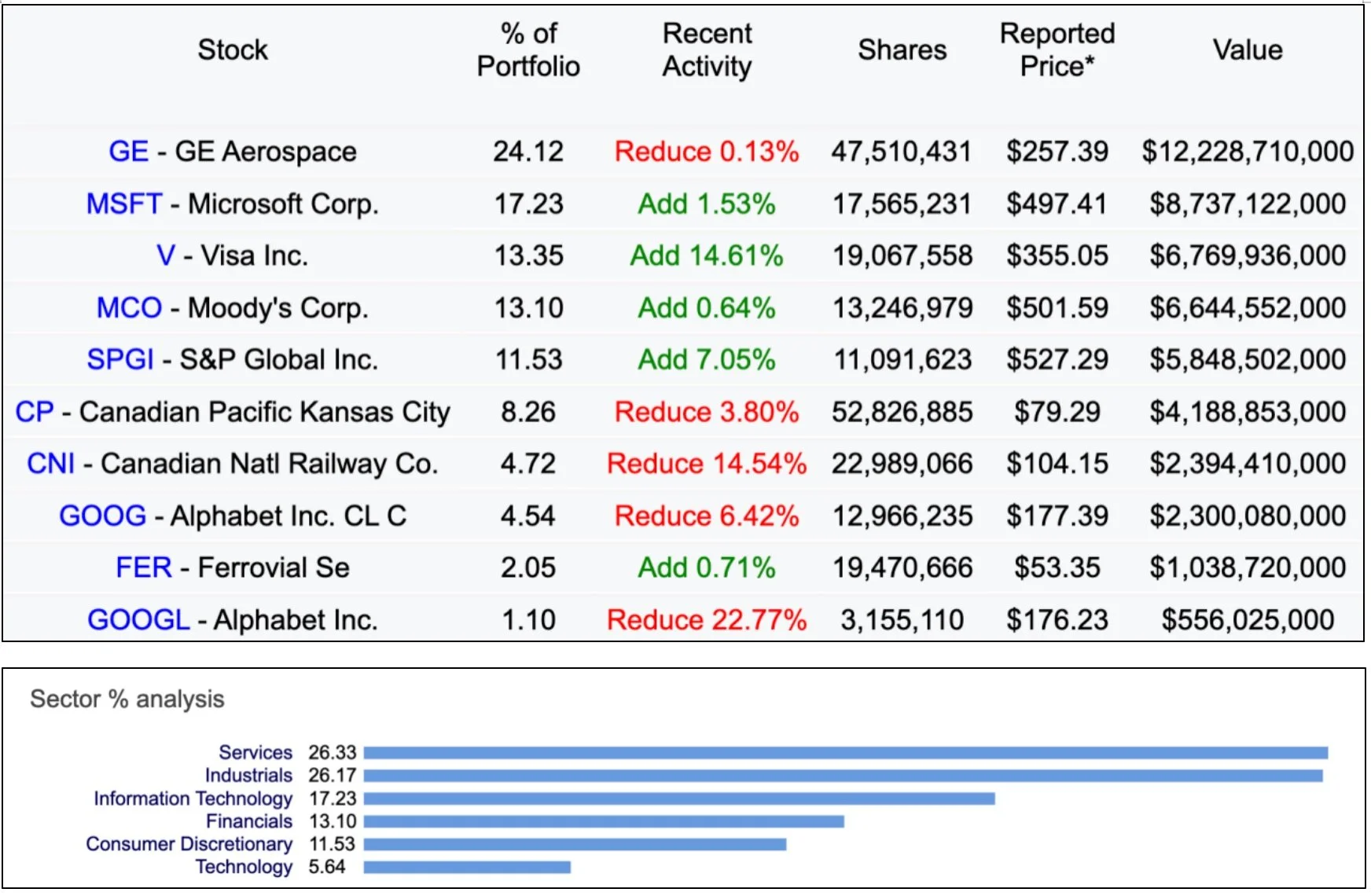Viewport: 1371px width, 896px height.
Task: Click the $79.29 reported price
Action: click(x=1057, y=412)
